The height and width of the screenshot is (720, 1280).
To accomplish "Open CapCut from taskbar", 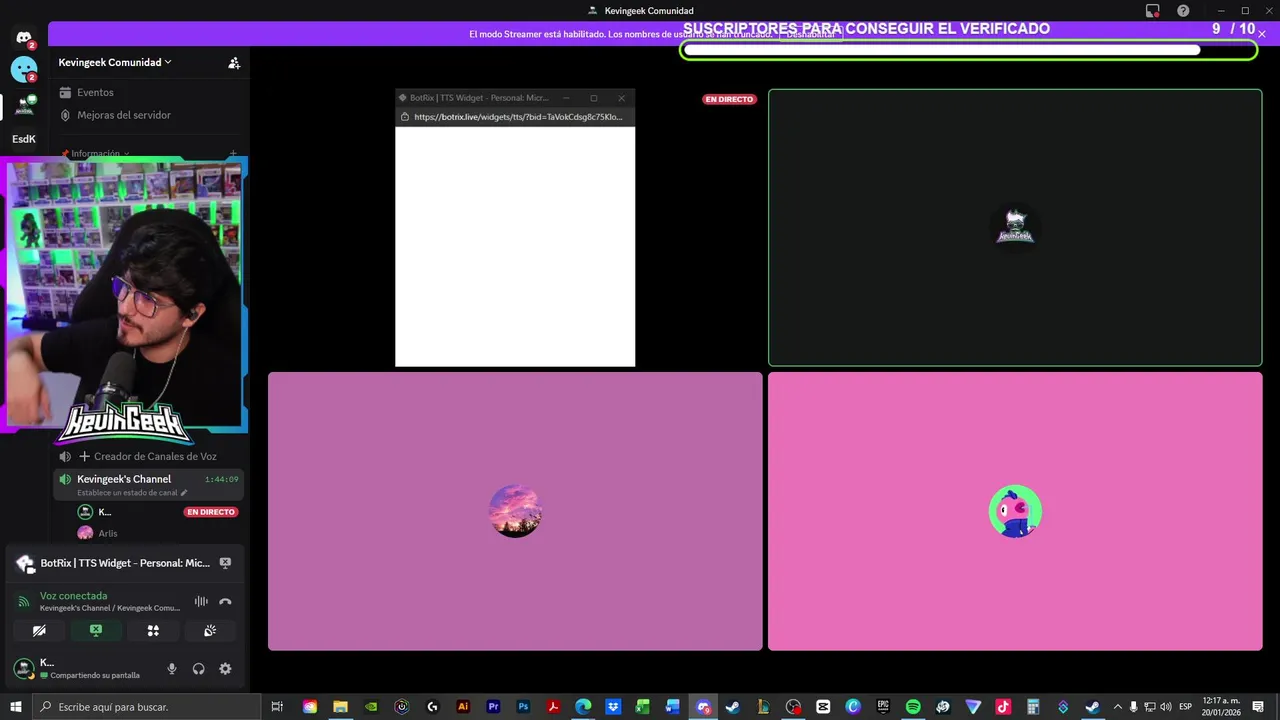I will click(823, 707).
